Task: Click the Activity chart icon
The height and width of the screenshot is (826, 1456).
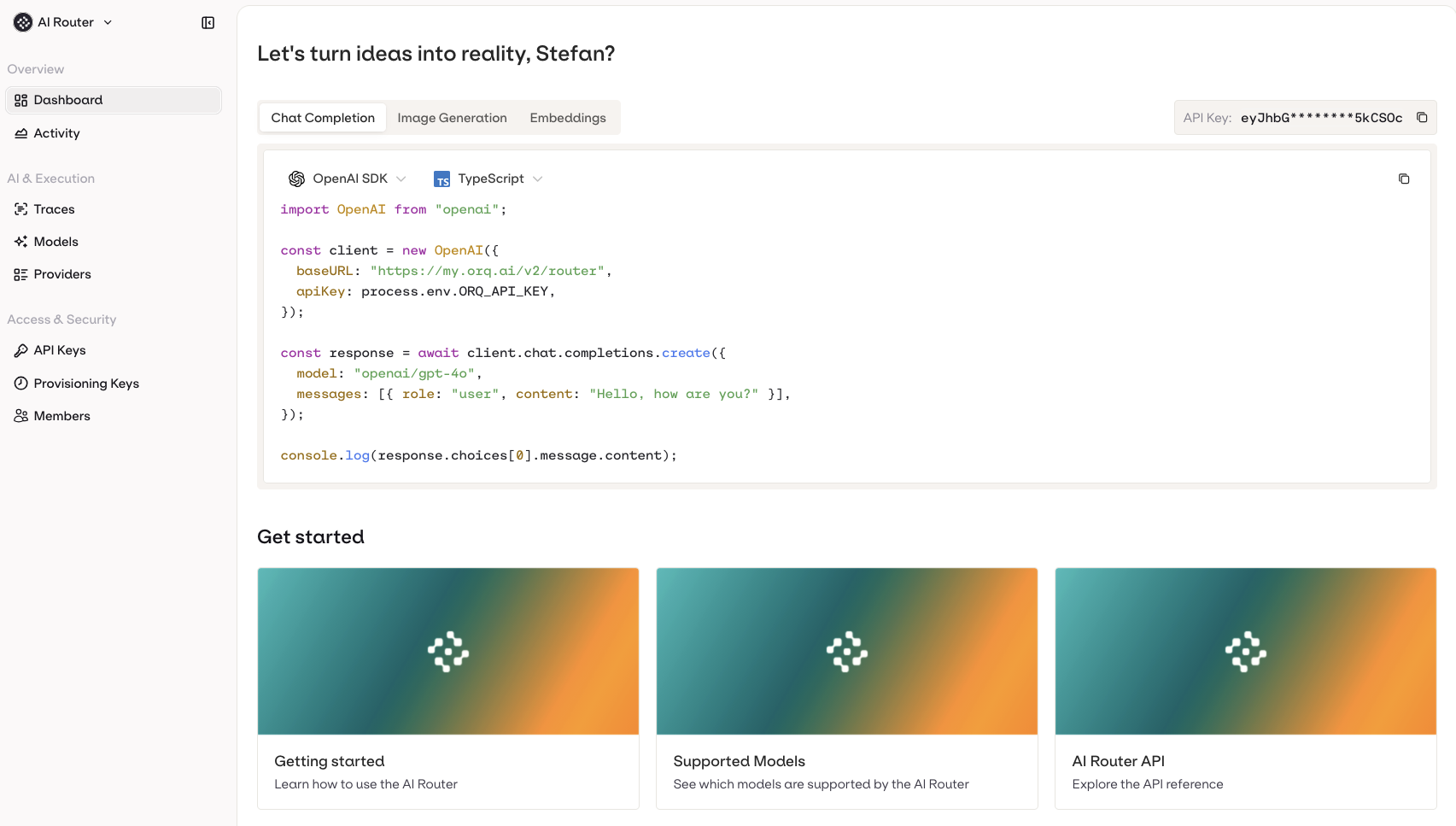Action: click(21, 133)
